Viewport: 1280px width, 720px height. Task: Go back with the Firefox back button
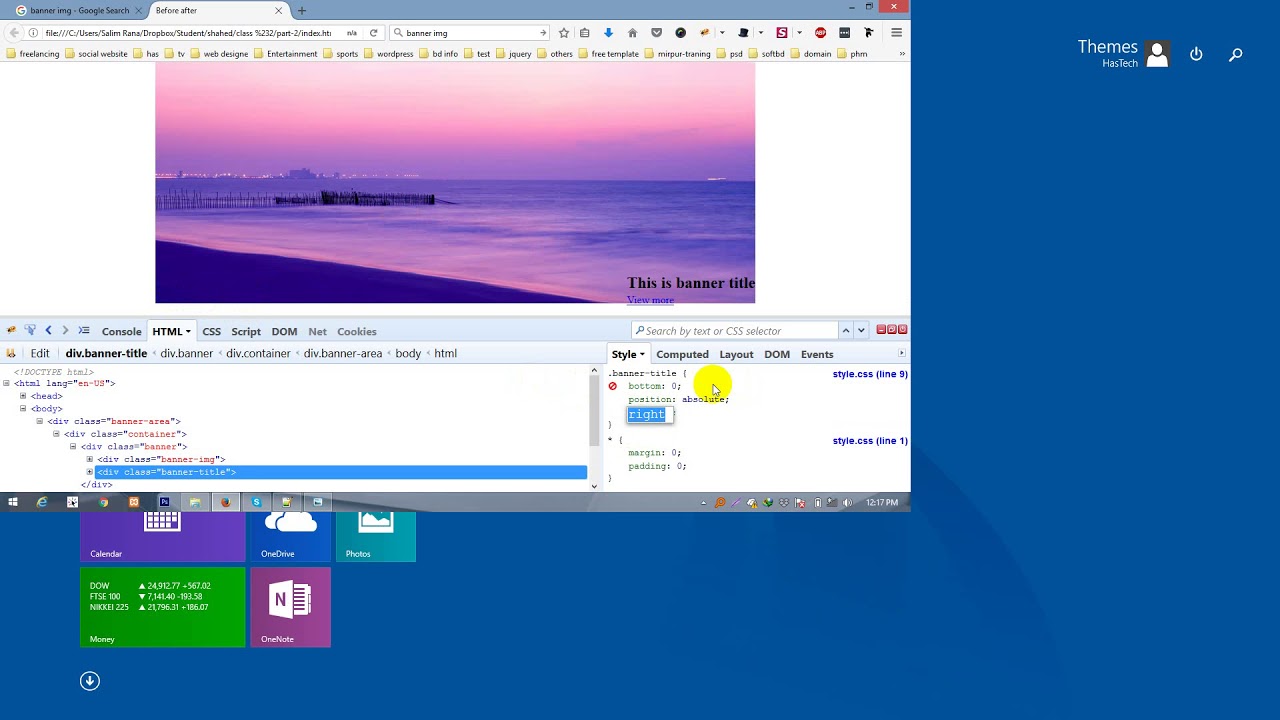click(x=14, y=33)
